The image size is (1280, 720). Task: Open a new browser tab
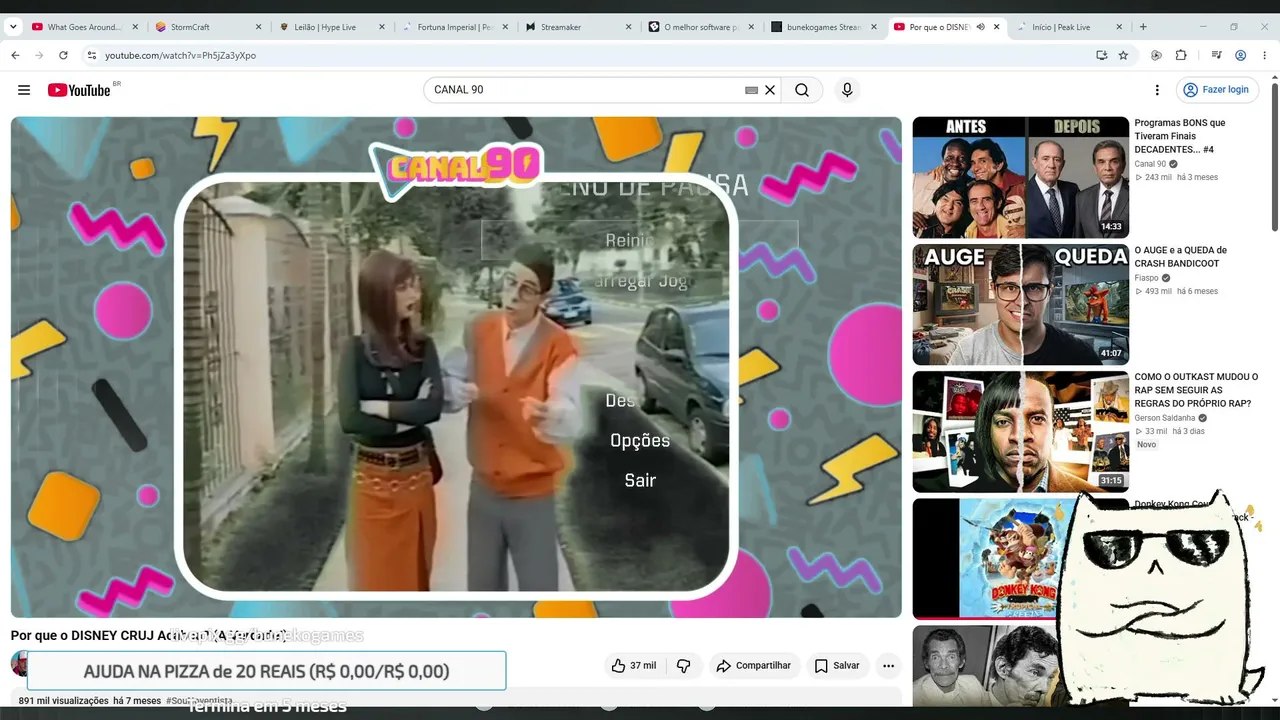[1143, 27]
